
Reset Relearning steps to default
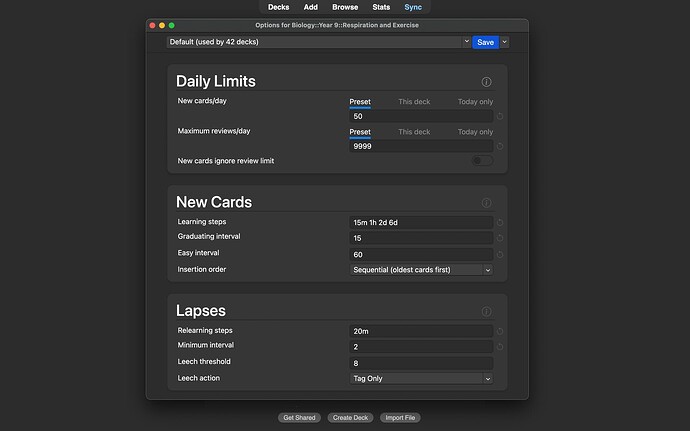pyautogui.click(x=500, y=331)
